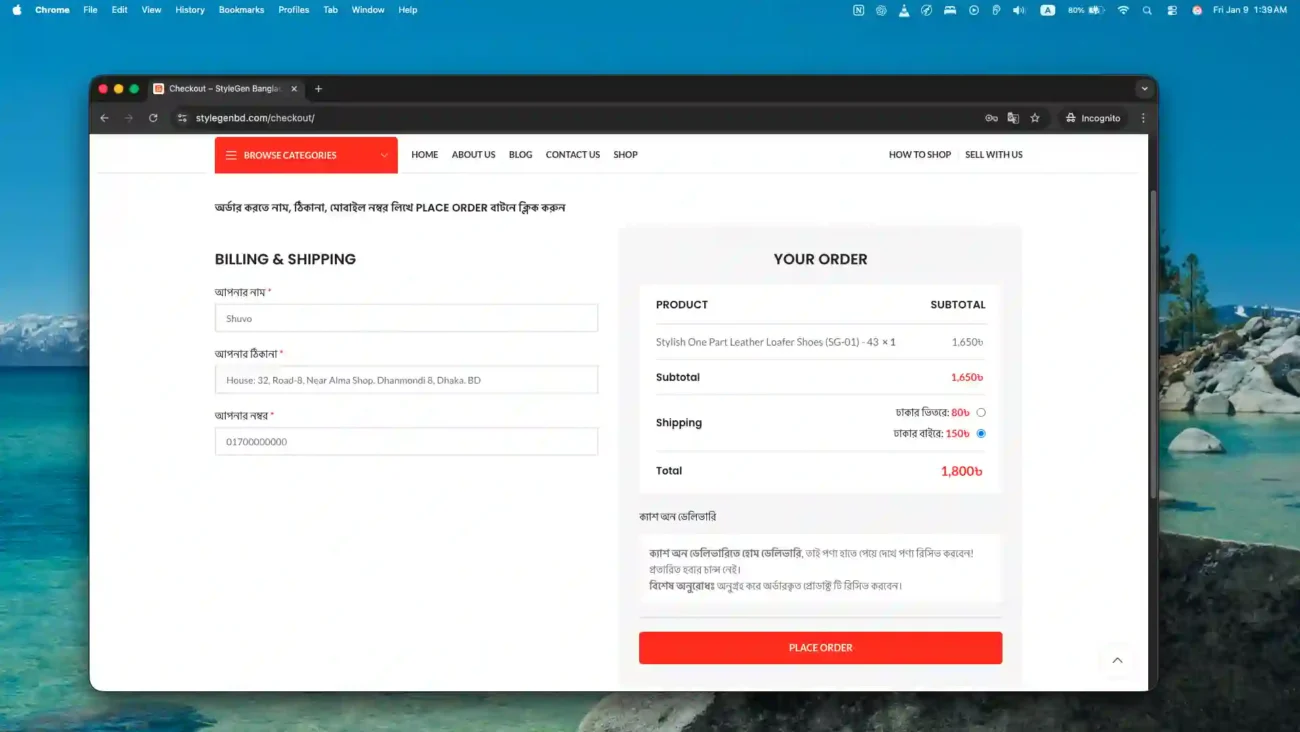Open a new tab with plus icon
The width and height of the screenshot is (1300, 732).
tap(319, 89)
